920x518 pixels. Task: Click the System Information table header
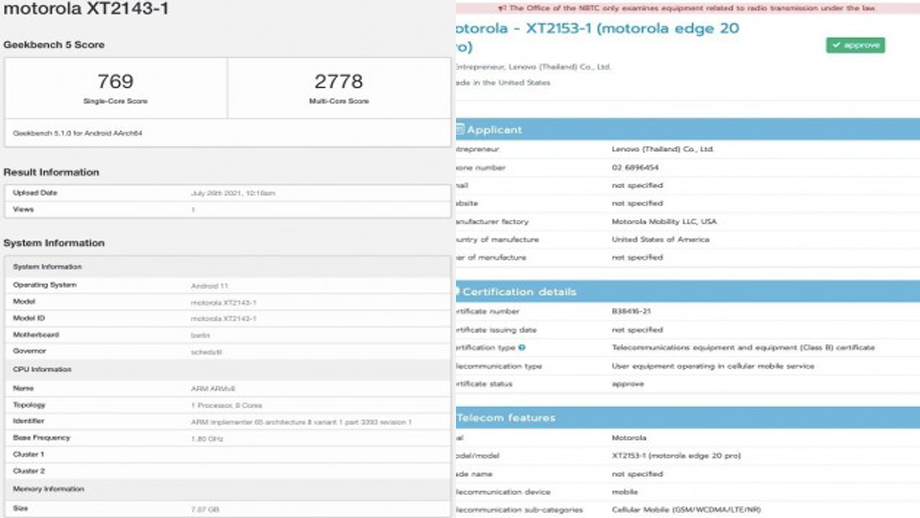click(x=47, y=267)
